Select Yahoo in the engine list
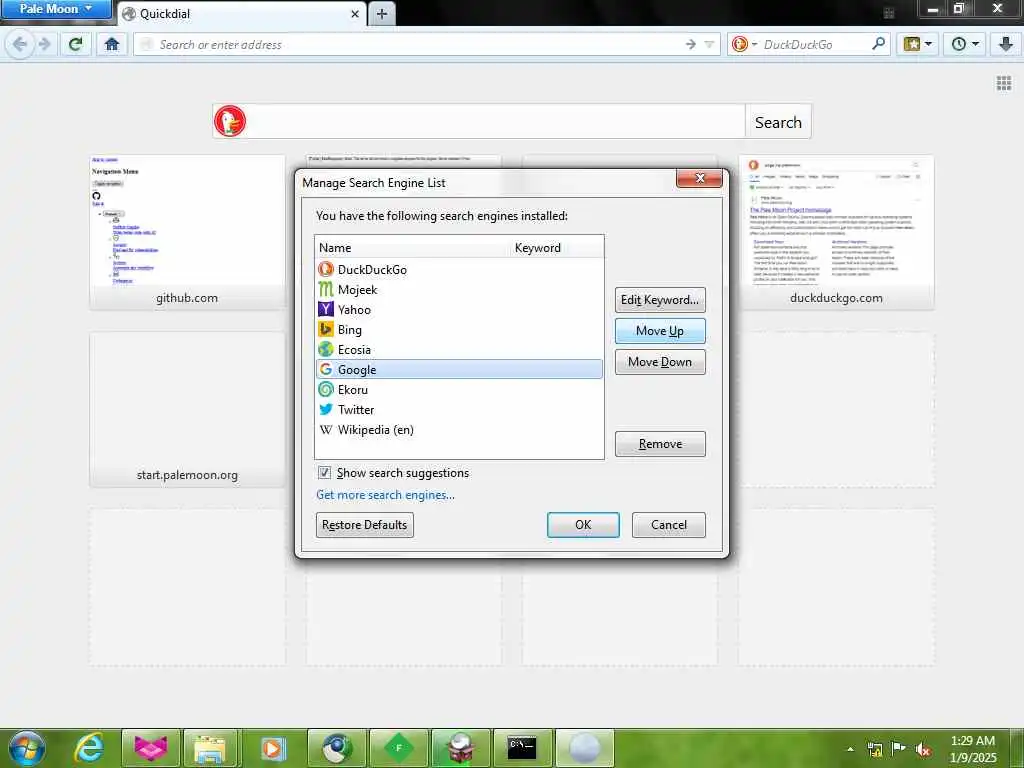 pyautogui.click(x=459, y=310)
